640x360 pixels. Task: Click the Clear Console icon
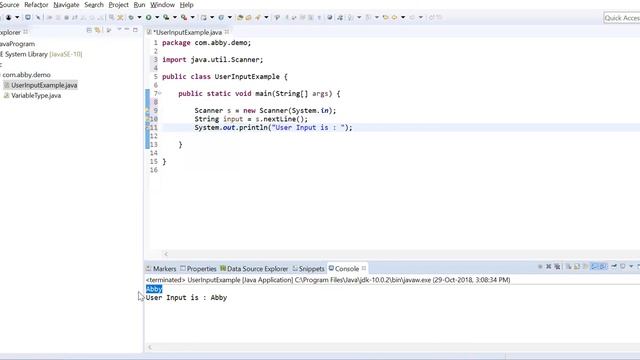tap(569, 267)
